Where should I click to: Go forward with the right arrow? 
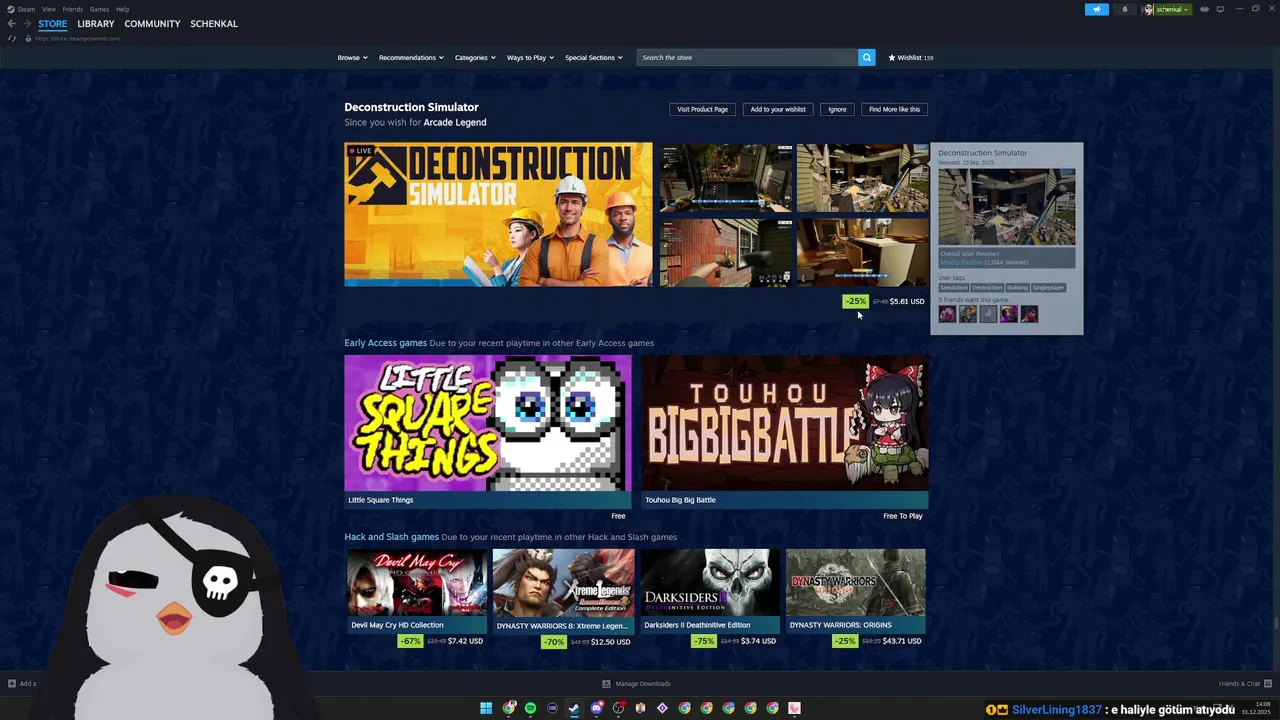click(x=28, y=24)
